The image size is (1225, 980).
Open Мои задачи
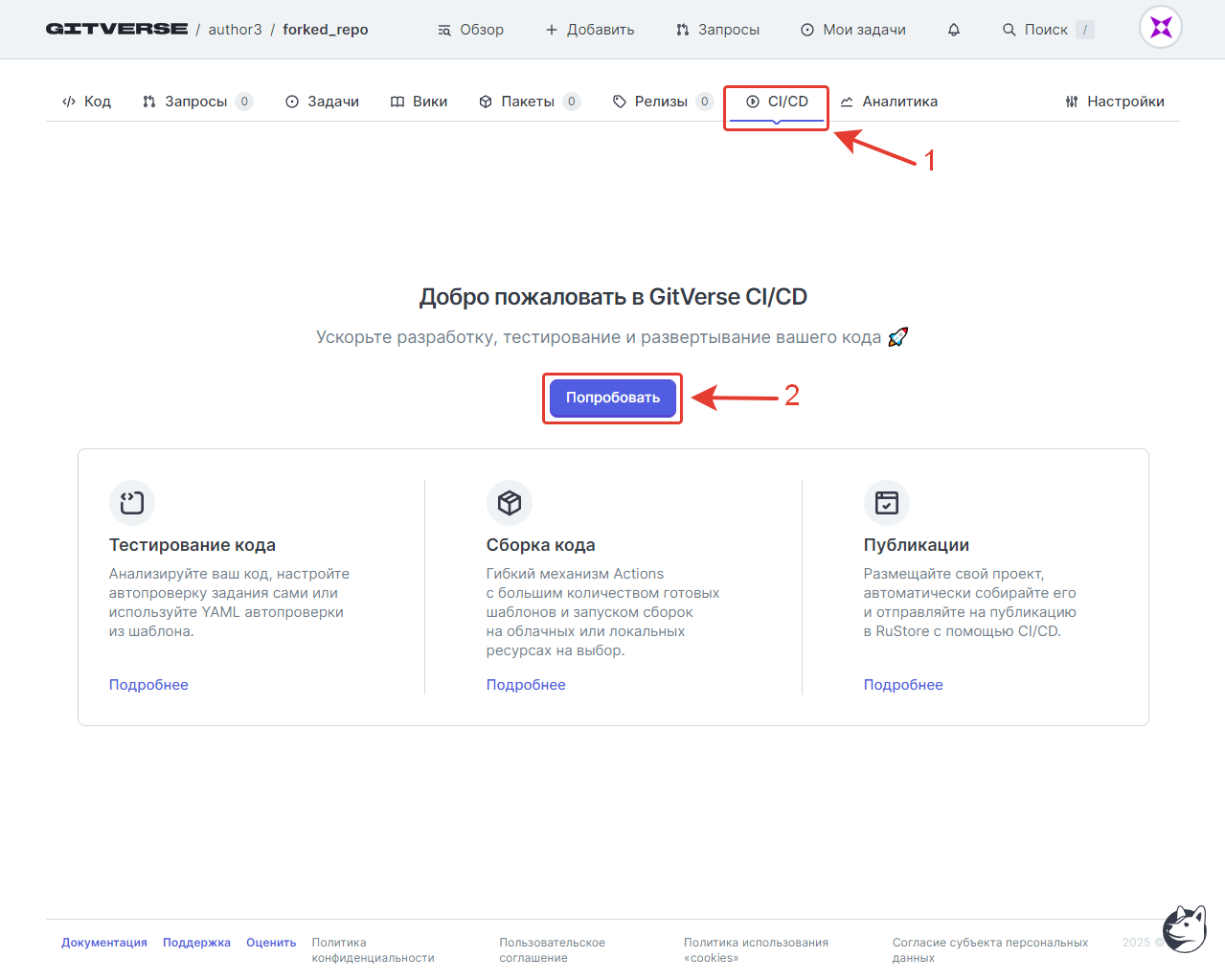(x=853, y=30)
